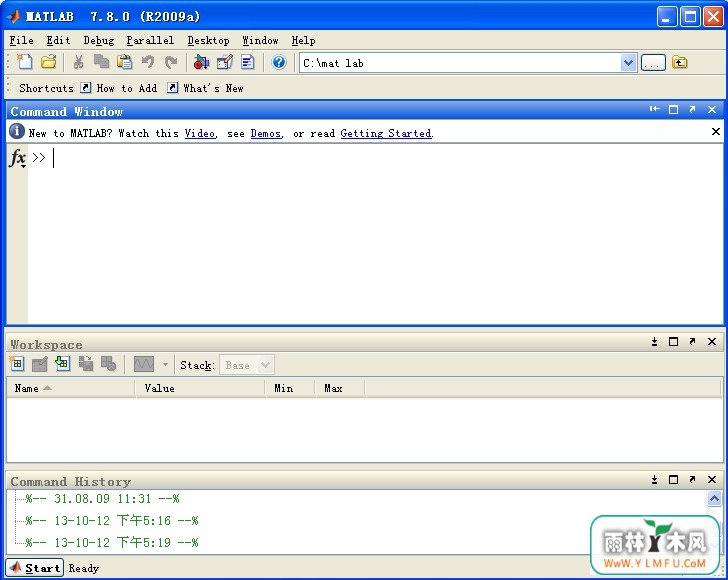This screenshot has height=580, width=728.
Task: Close the Command History panel
Action: (x=712, y=479)
